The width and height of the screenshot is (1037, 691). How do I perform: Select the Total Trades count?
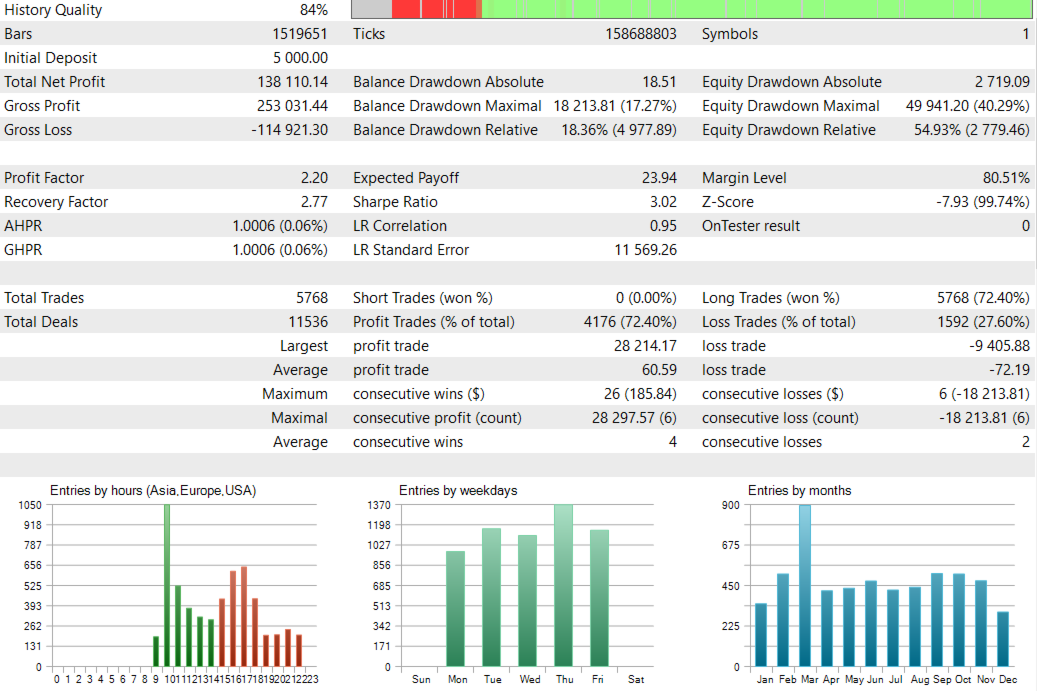tap(311, 298)
